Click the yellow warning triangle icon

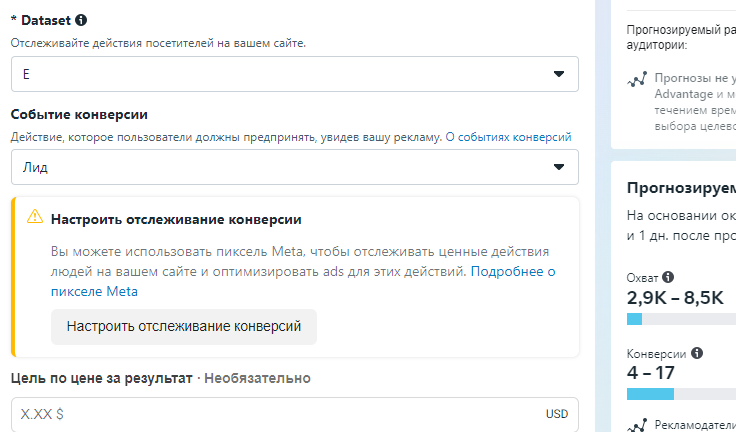[x=35, y=216]
